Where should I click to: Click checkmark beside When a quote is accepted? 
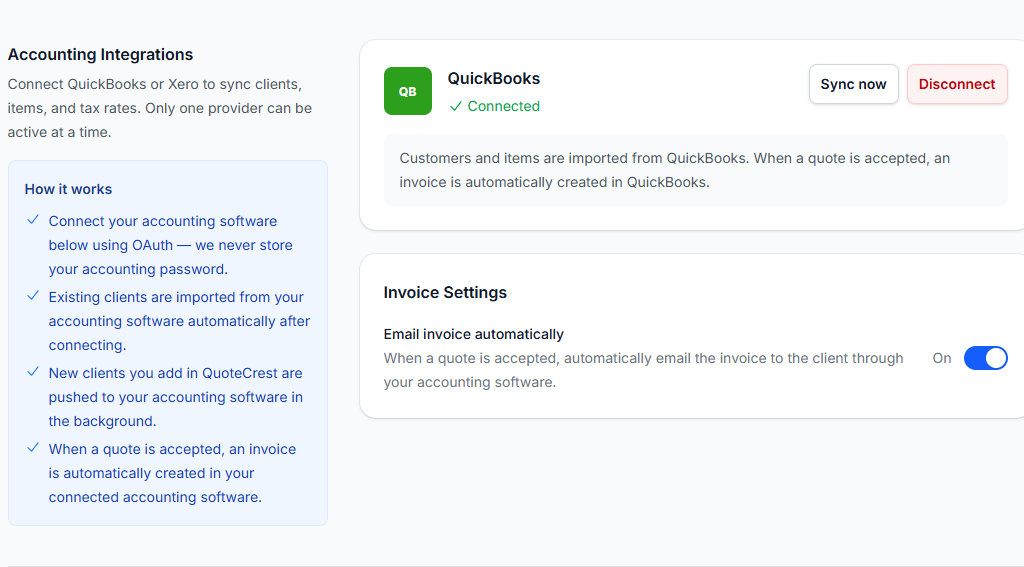[33, 448]
